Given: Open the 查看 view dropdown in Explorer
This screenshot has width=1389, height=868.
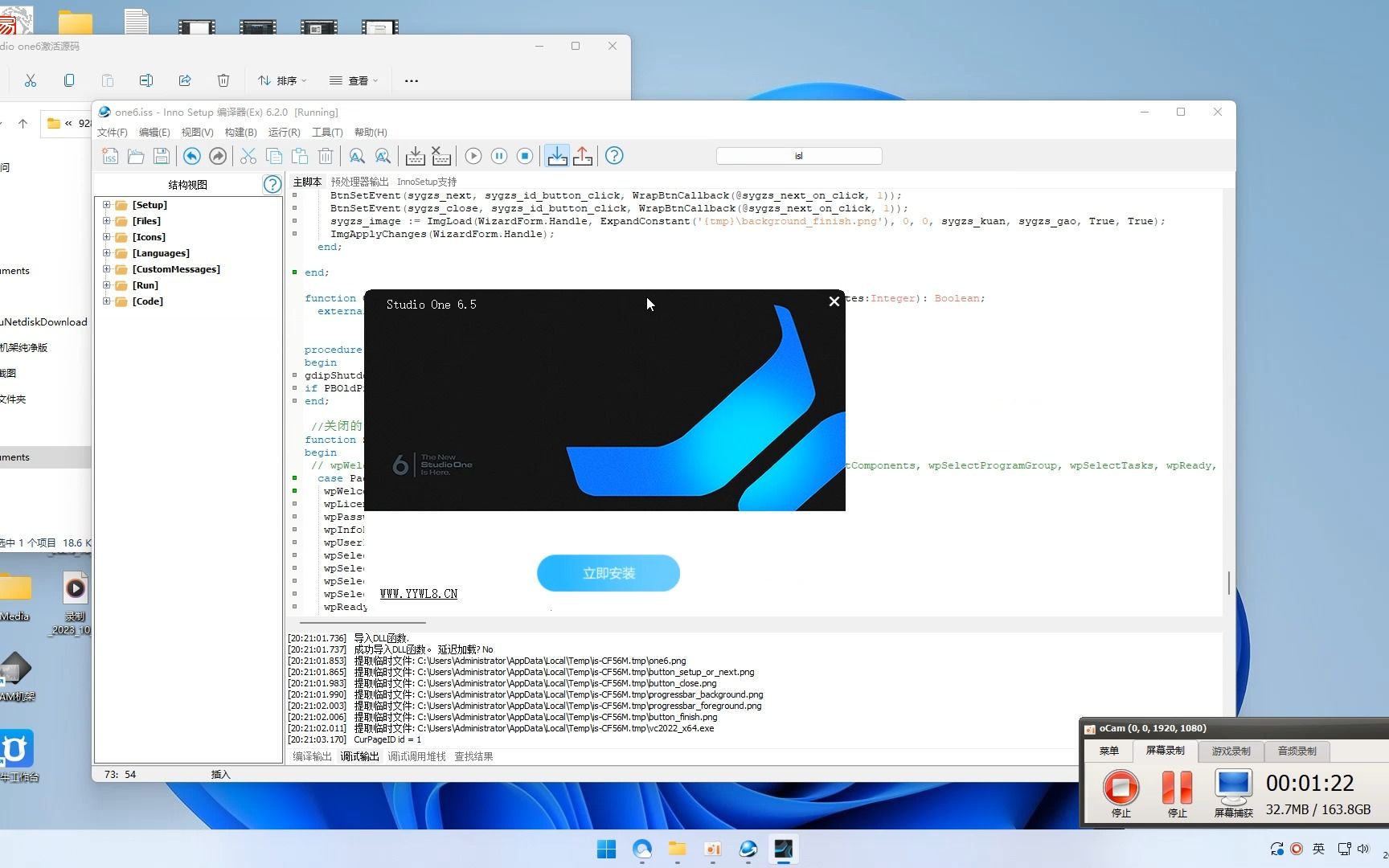Looking at the screenshot, I should click(354, 80).
